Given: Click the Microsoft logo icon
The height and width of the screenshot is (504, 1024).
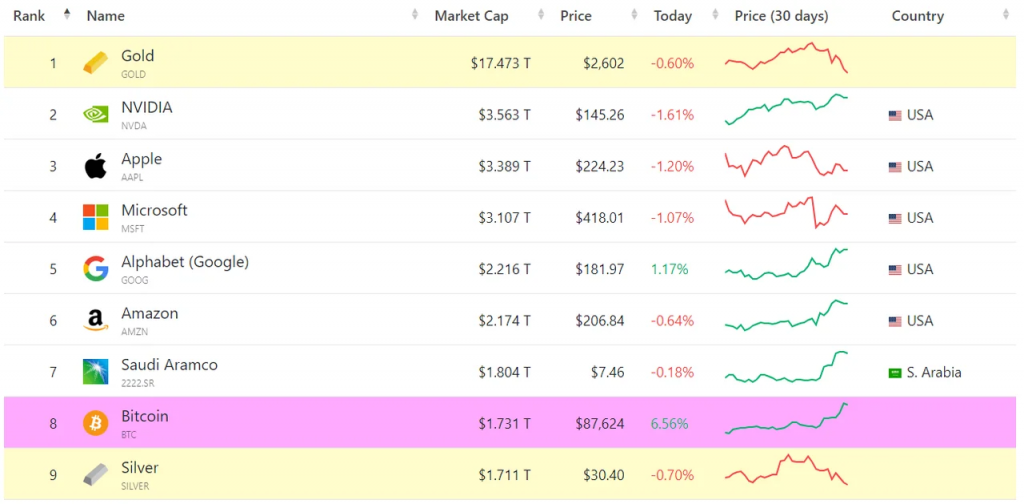Looking at the screenshot, I should [x=96, y=217].
